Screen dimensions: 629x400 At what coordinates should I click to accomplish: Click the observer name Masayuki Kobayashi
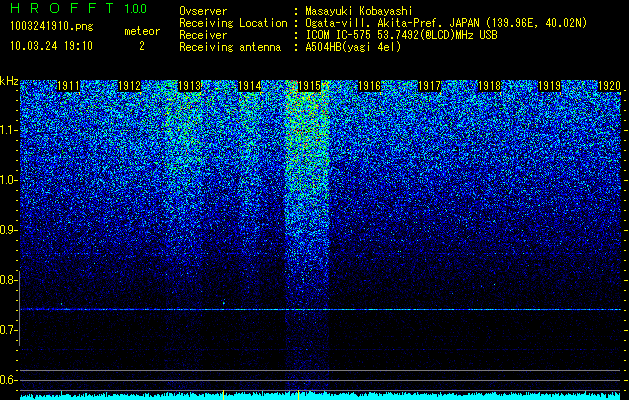tap(359, 11)
